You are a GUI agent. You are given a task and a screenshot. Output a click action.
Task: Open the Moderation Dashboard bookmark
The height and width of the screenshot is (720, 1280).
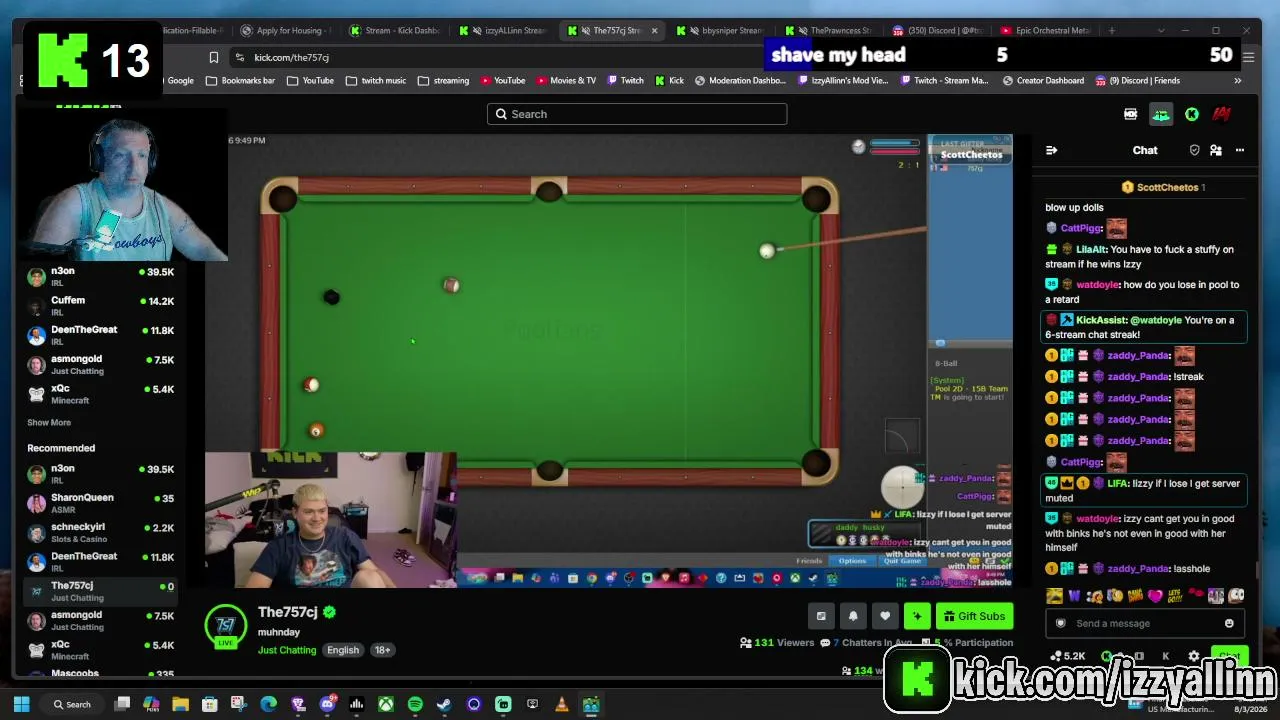point(740,81)
